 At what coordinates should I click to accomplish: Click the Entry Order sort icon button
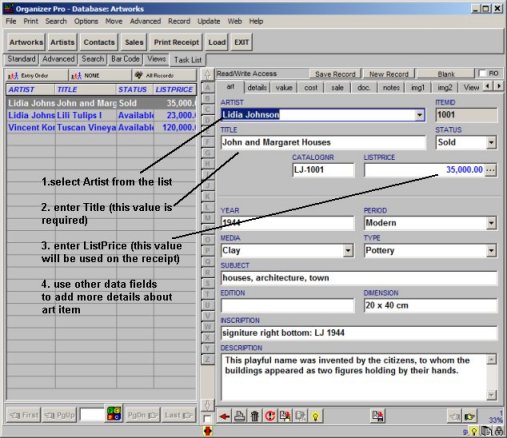(x=36, y=76)
